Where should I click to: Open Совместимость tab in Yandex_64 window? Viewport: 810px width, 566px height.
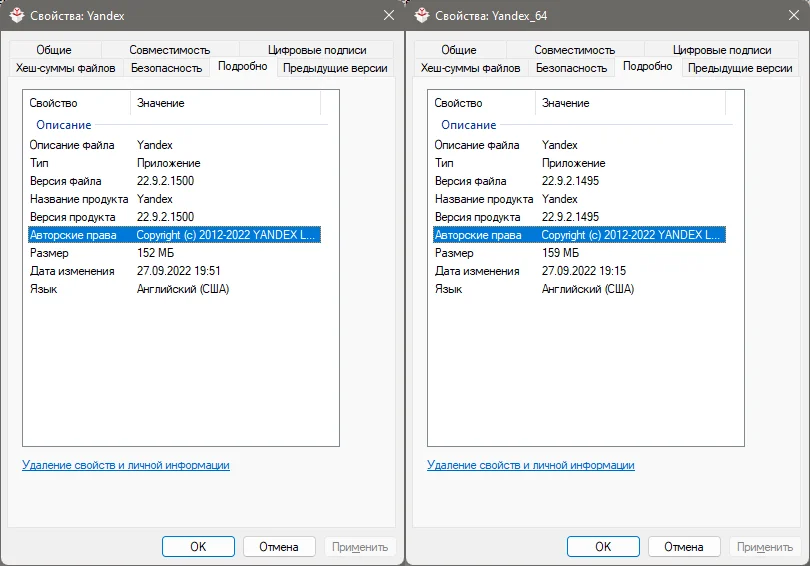[574, 50]
